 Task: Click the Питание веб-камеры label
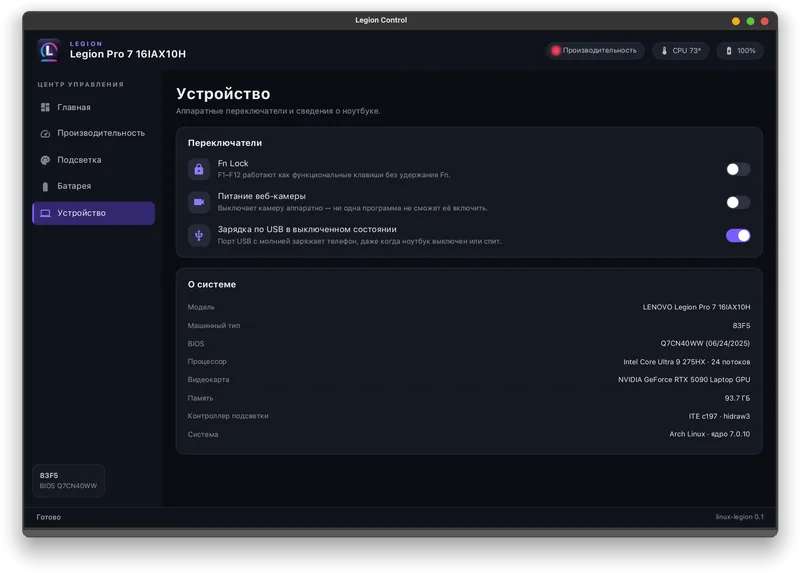[261, 196]
